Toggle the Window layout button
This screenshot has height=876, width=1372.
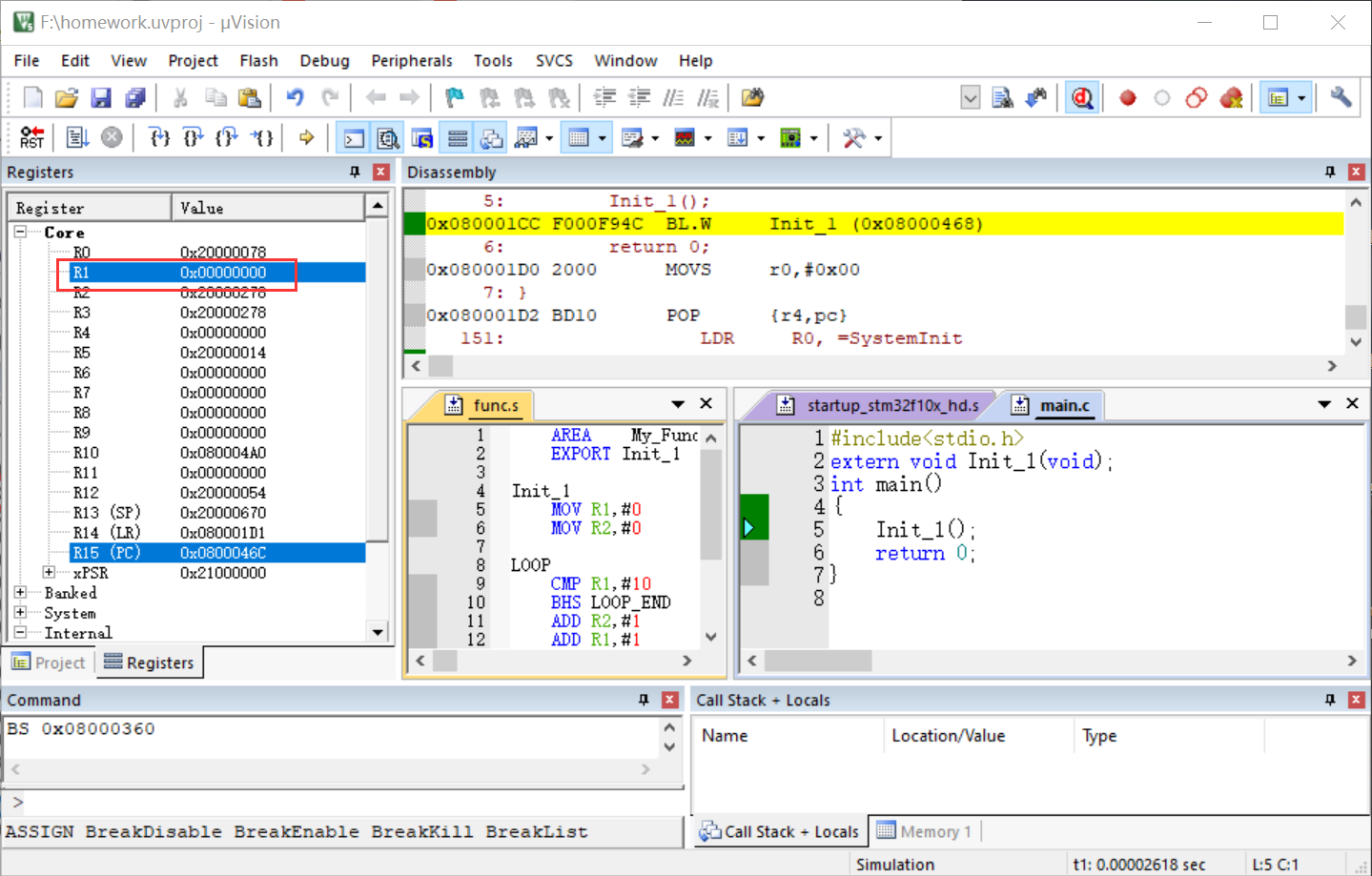pyautogui.click(x=1279, y=97)
